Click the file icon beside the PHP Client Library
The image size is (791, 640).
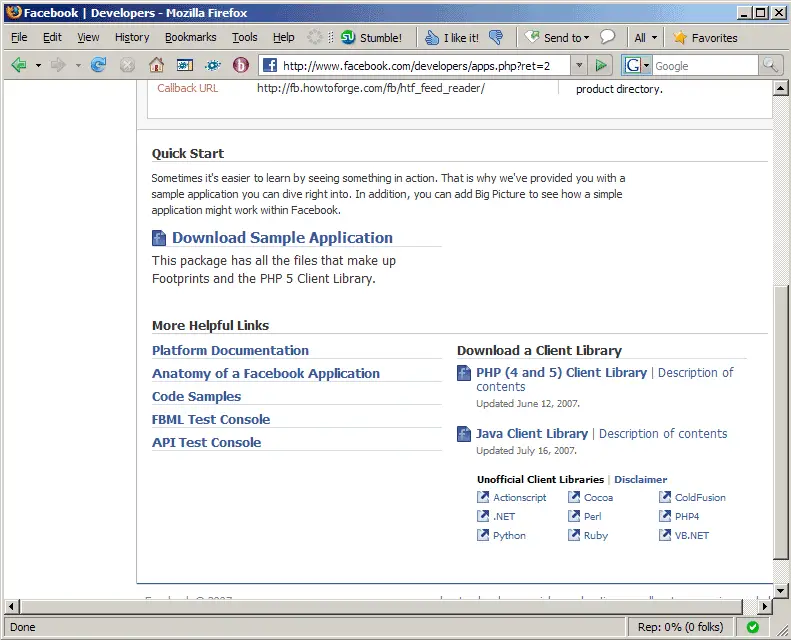coord(464,373)
